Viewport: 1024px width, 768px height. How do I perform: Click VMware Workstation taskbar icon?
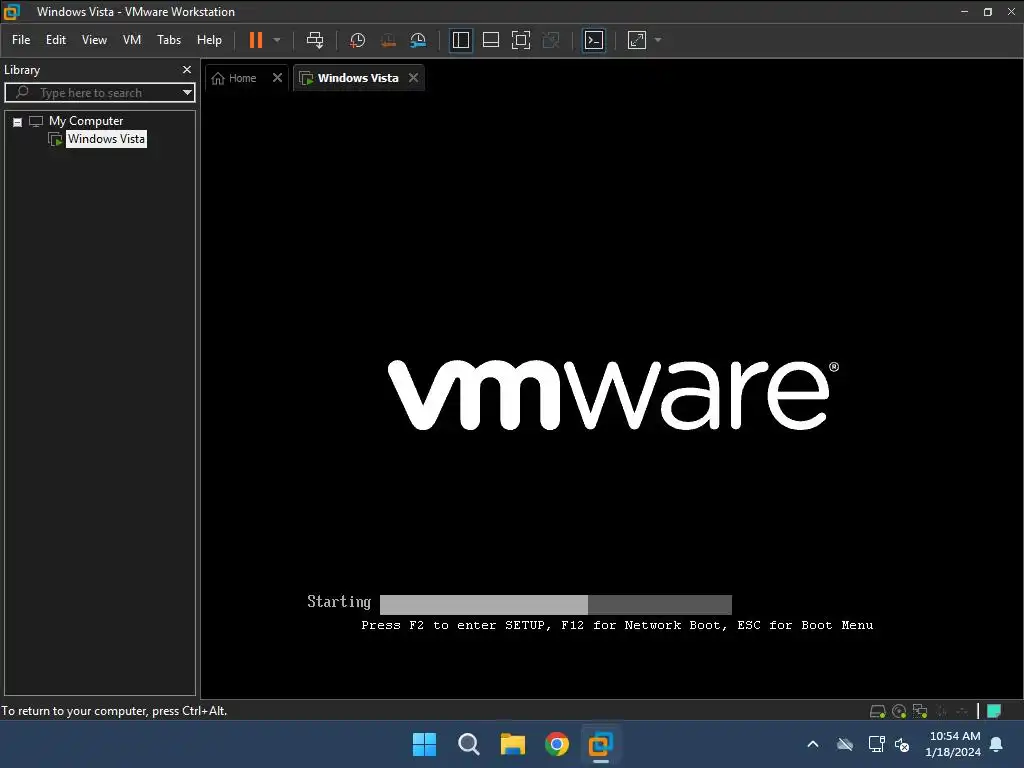(601, 744)
